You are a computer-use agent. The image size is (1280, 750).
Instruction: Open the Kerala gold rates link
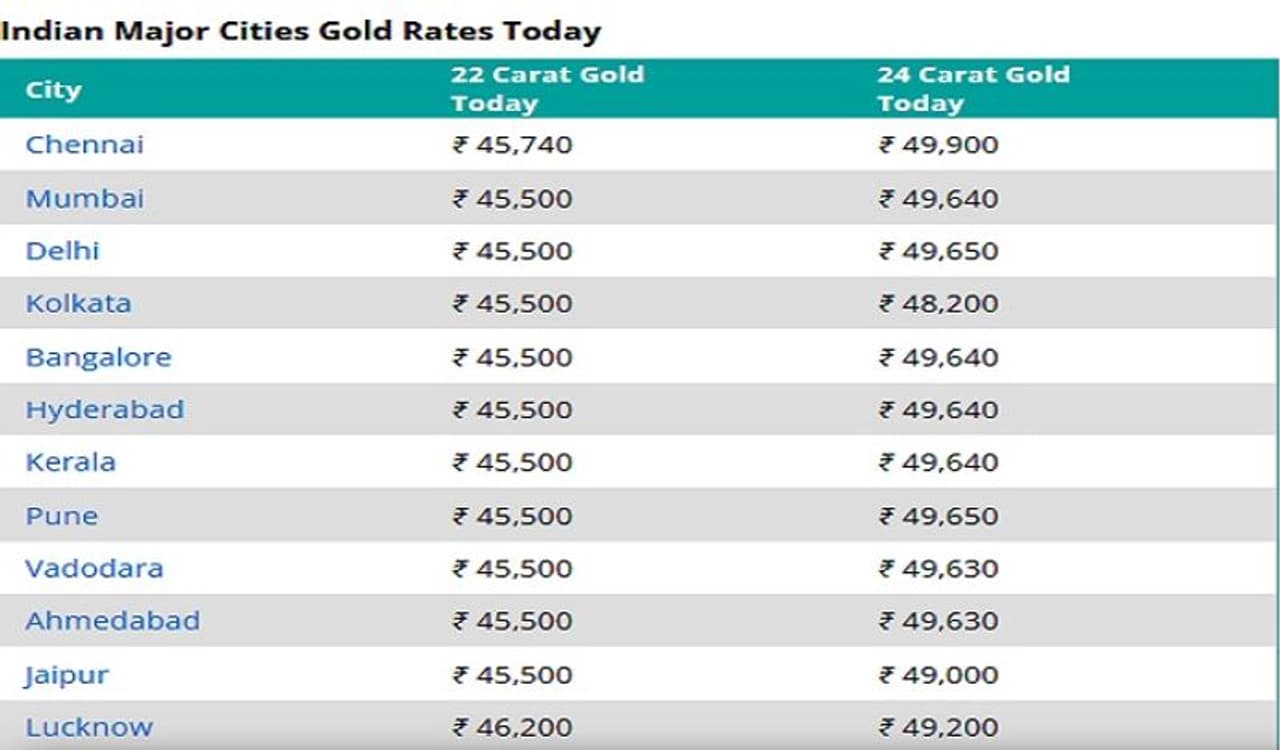(70, 462)
